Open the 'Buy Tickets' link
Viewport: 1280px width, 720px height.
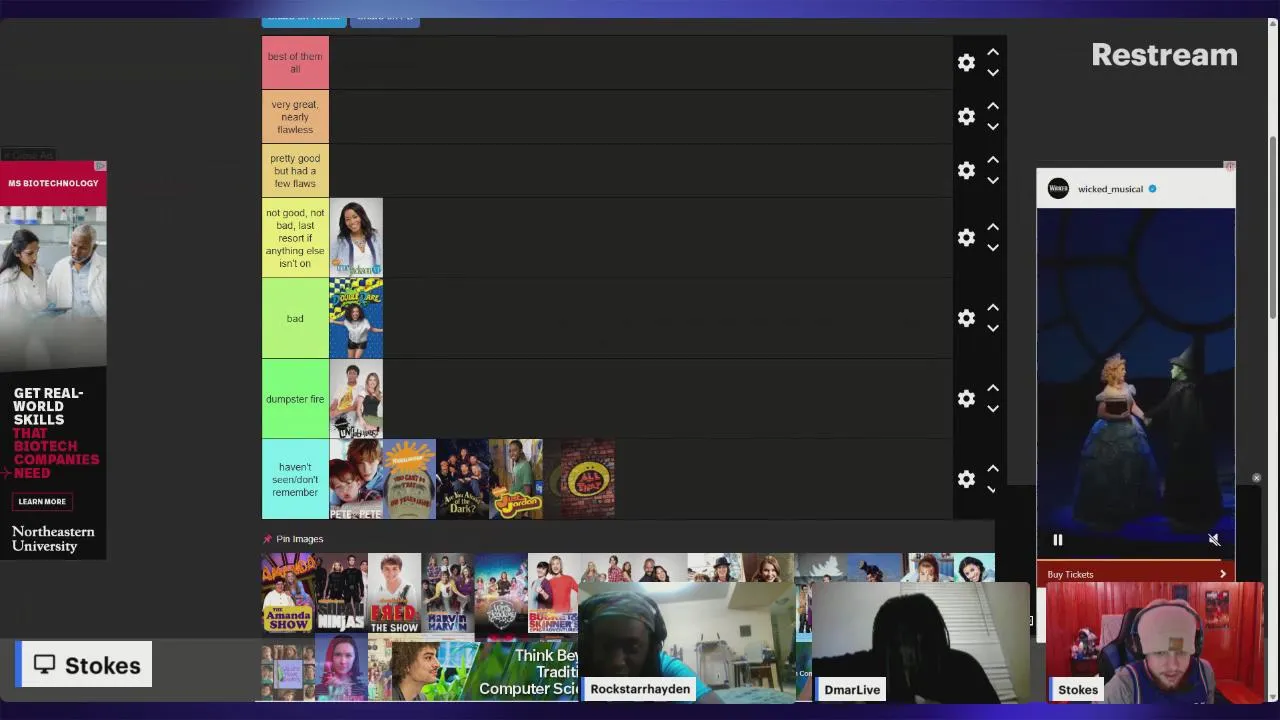point(1136,574)
